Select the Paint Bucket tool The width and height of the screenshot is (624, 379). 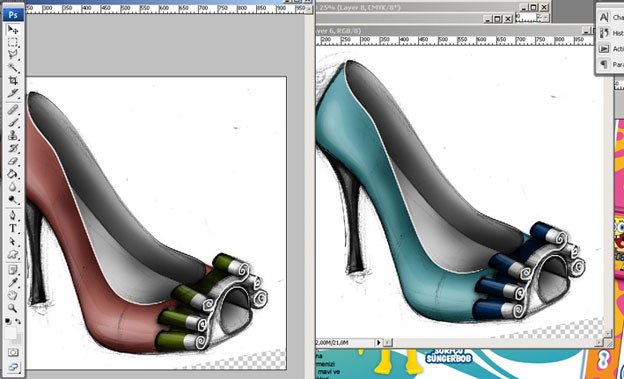13,174
